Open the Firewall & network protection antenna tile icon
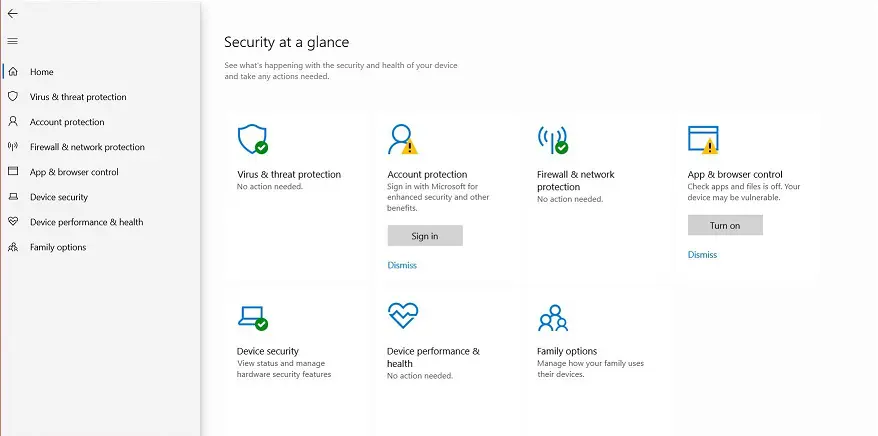This screenshot has height=436, width=878. [553, 139]
